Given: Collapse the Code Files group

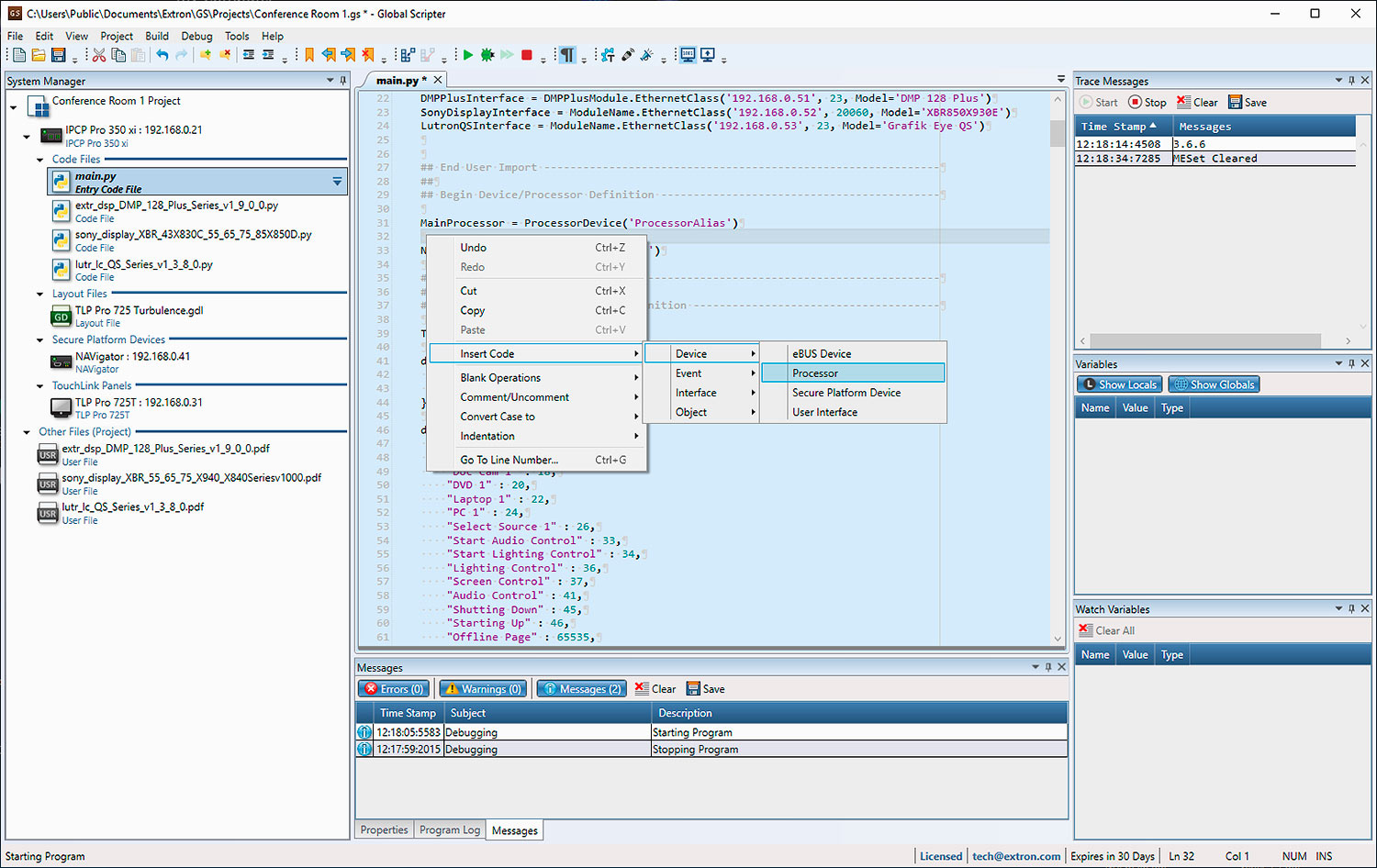Looking at the screenshot, I should tap(39, 160).
